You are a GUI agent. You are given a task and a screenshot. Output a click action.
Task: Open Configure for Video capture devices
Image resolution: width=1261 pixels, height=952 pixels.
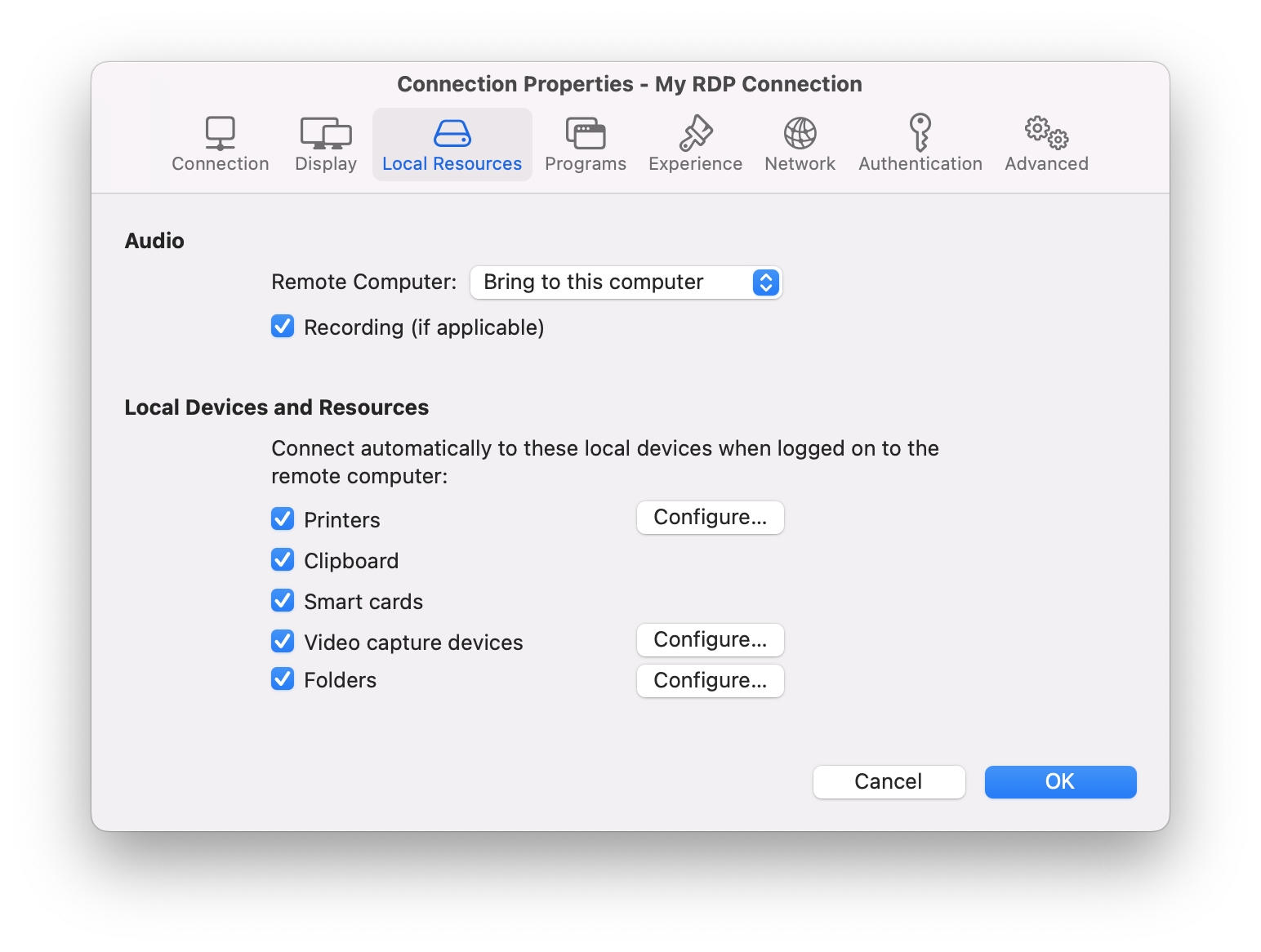click(710, 640)
